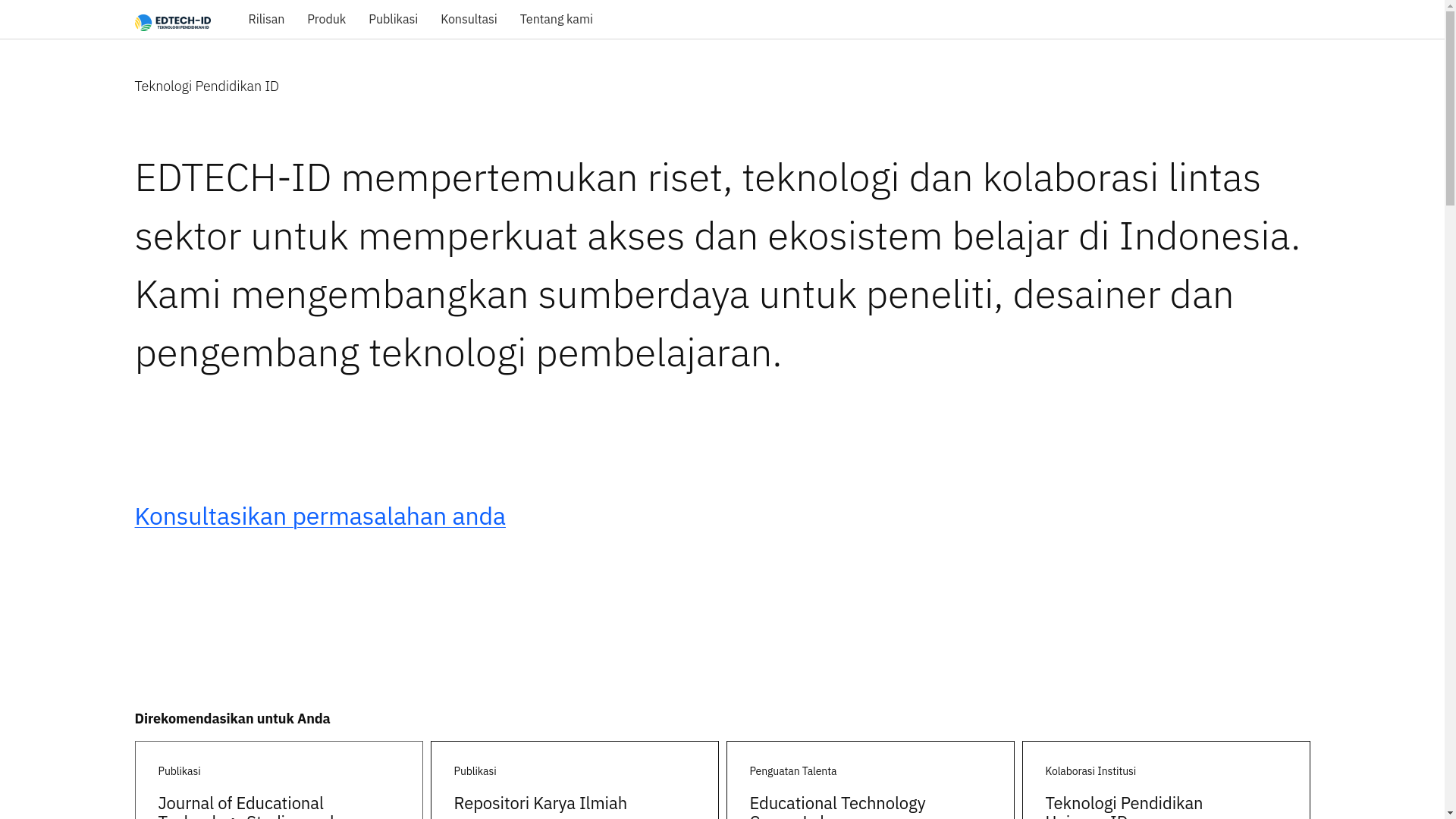This screenshot has height=819, width=1456.
Task: Click the Teknologi Pendidikan ID heading text
Action: point(207,86)
